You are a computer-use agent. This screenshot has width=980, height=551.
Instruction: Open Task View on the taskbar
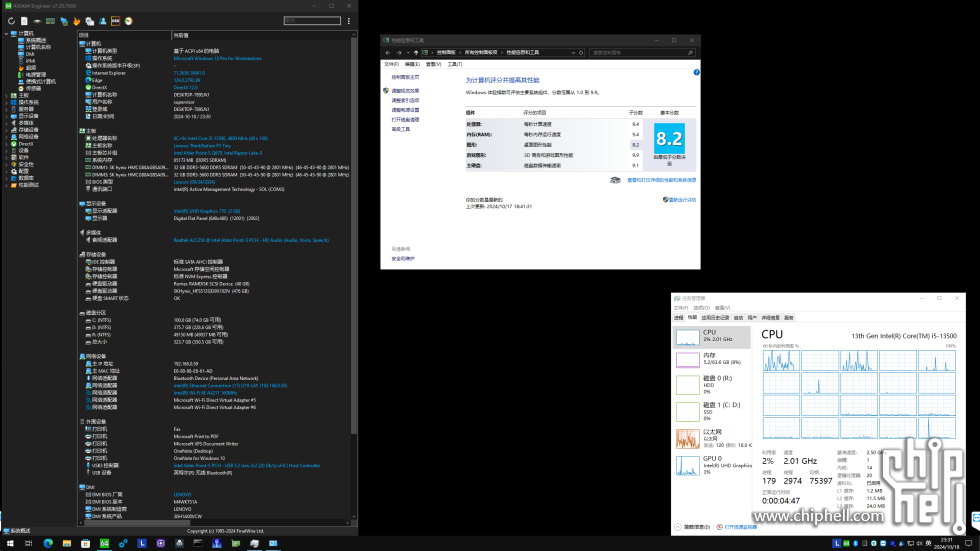click(29, 544)
